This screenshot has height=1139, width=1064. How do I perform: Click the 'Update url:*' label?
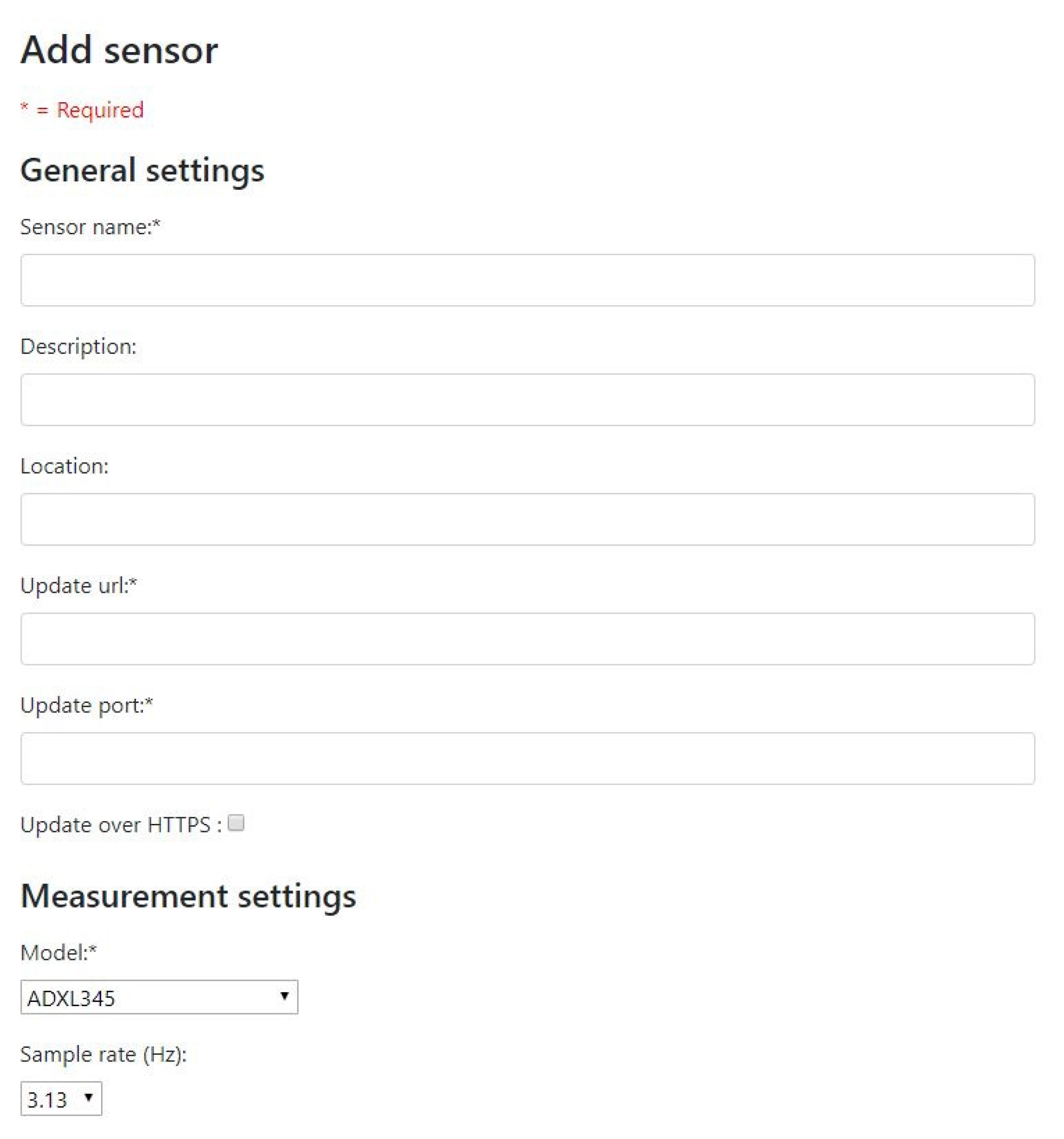click(78, 586)
